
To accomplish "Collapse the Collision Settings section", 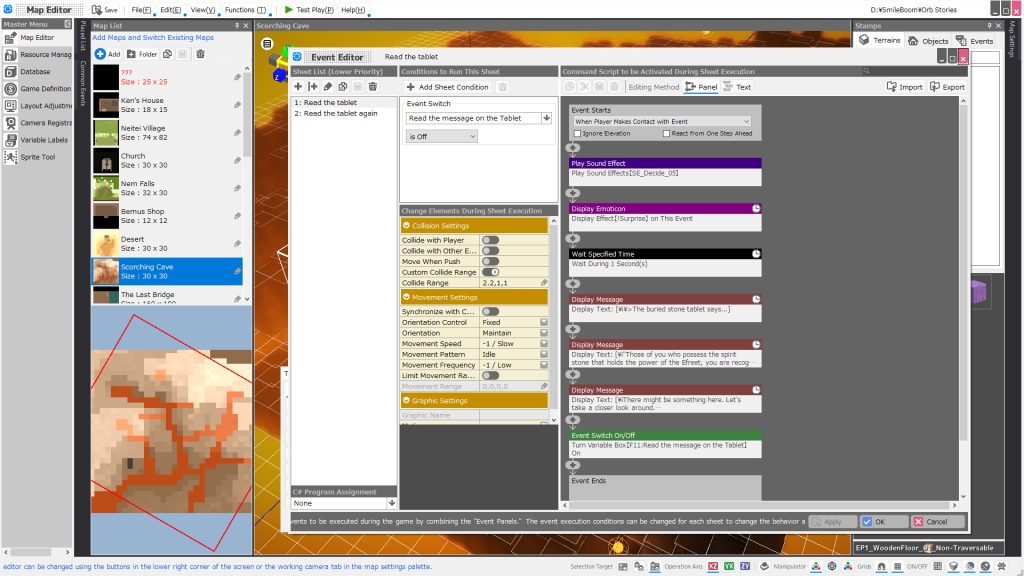I will [x=406, y=225].
